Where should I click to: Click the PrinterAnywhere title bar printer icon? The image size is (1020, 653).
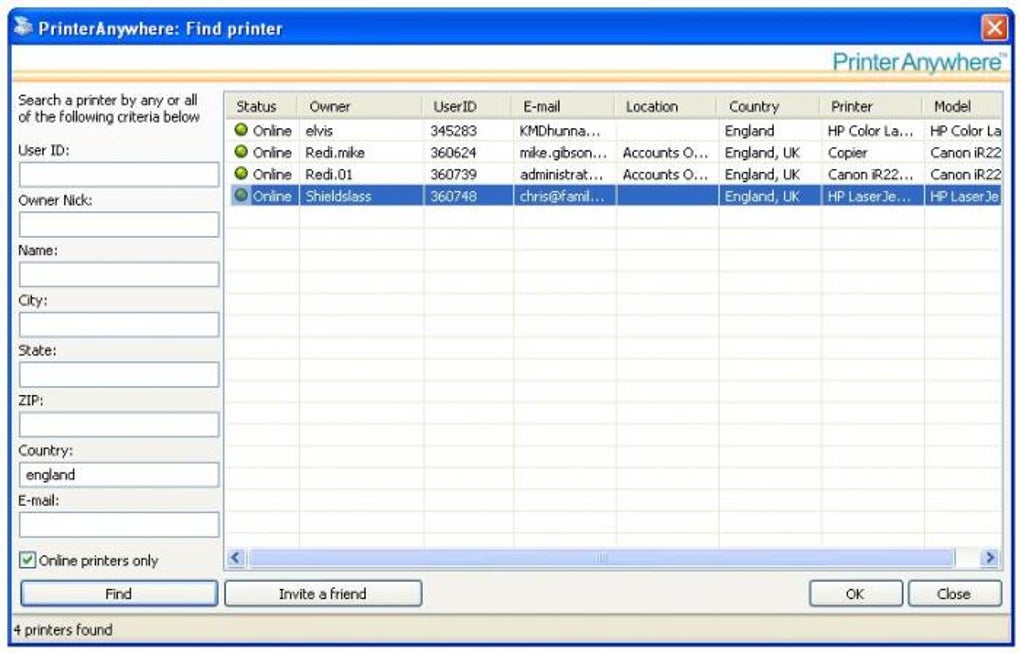click(x=22, y=27)
